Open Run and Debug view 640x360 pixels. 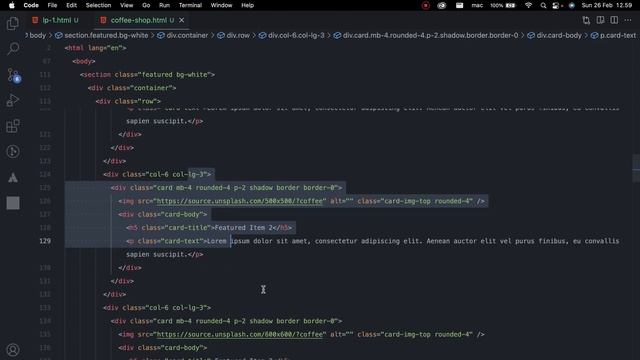[13, 100]
